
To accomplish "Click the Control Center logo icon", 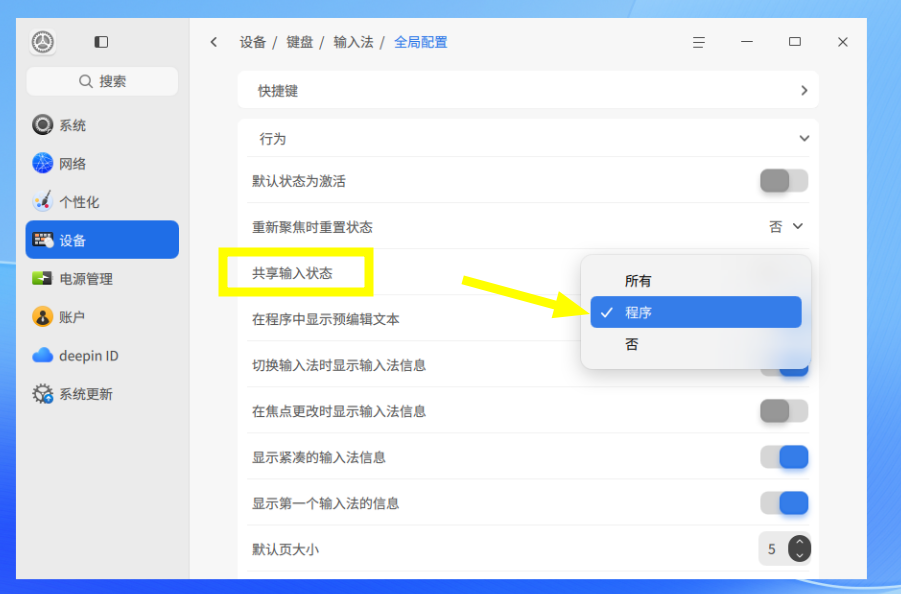I will point(43,42).
